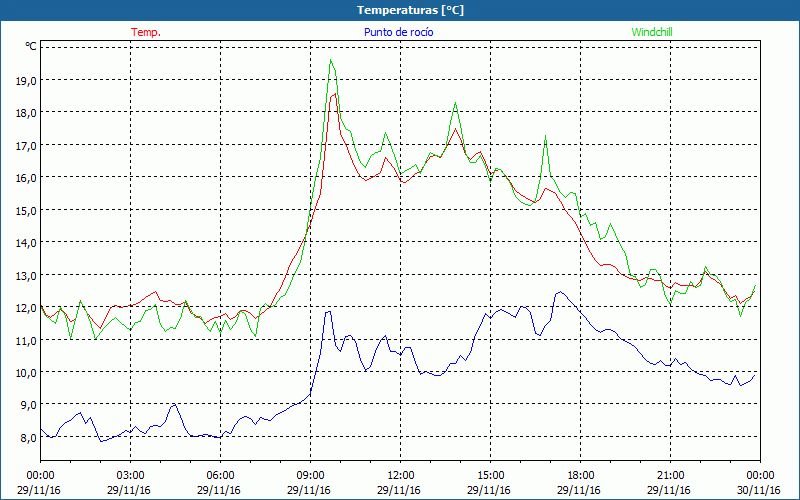Click the 15,0 y-axis value
Viewport: 800px width, 500px height.
[x=27, y=210]
